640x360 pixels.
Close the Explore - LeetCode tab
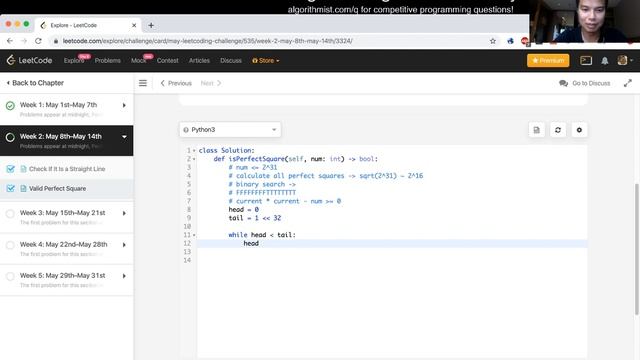click(134, 25)
